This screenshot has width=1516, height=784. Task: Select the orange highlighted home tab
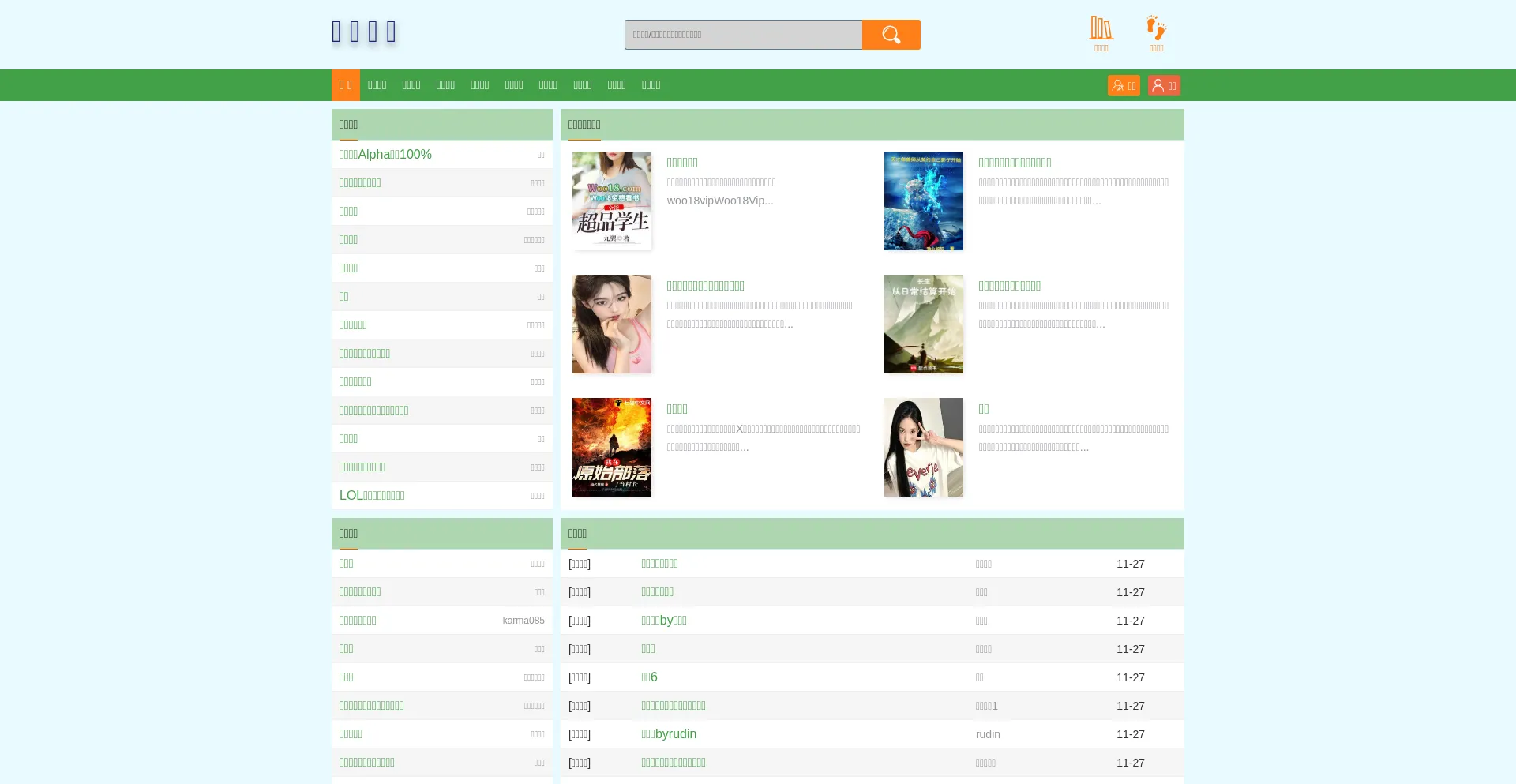[346, 85]
